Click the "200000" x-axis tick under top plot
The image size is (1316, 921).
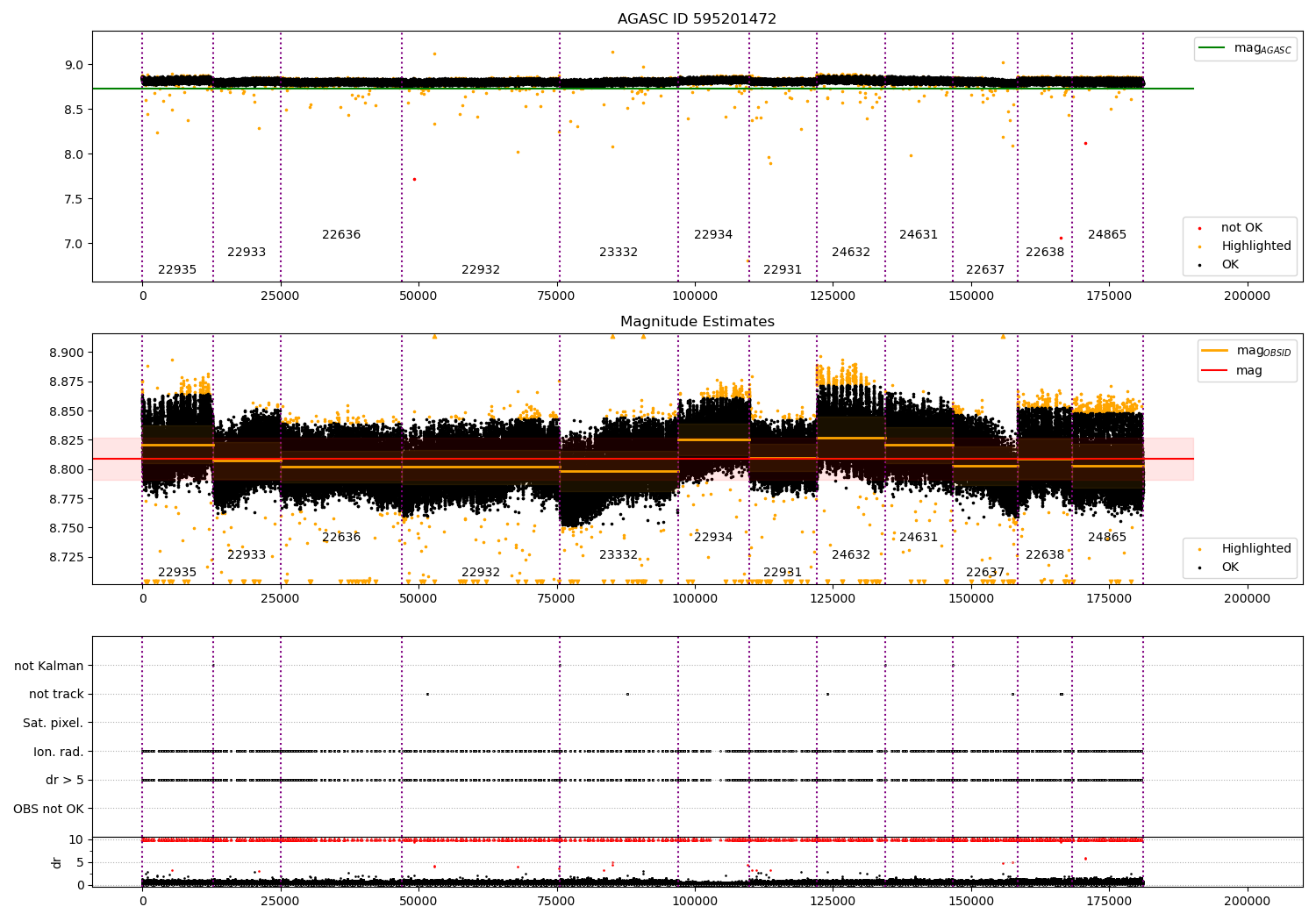tap(1247, 296)
